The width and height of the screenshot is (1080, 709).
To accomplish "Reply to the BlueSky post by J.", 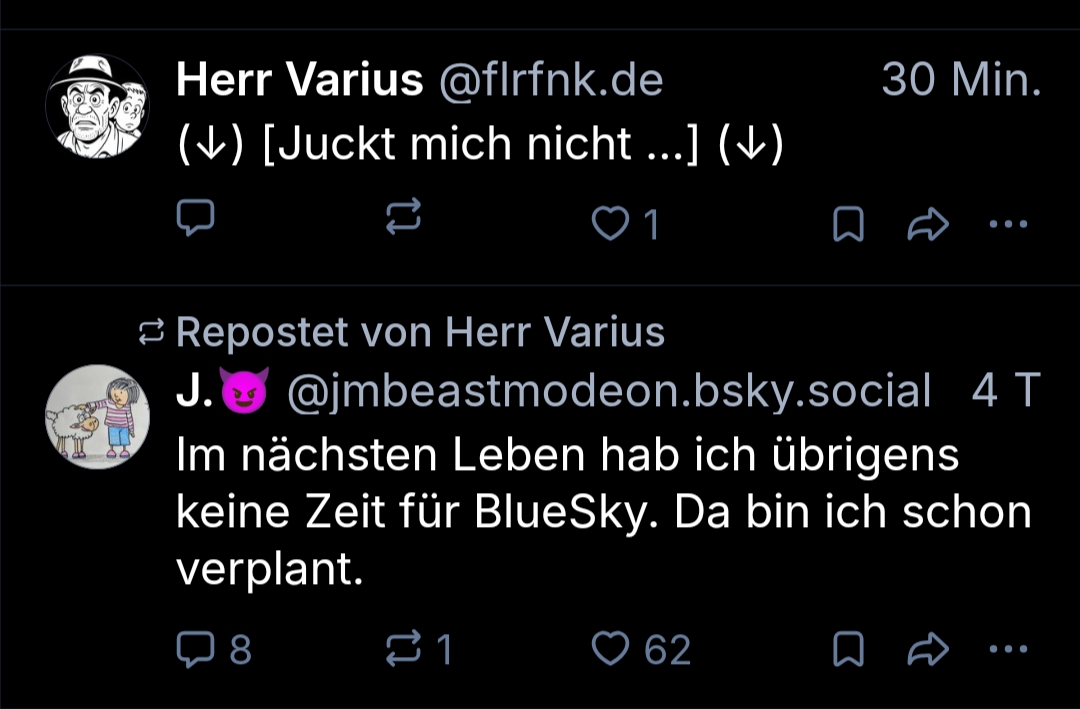I will coord(192,651).
